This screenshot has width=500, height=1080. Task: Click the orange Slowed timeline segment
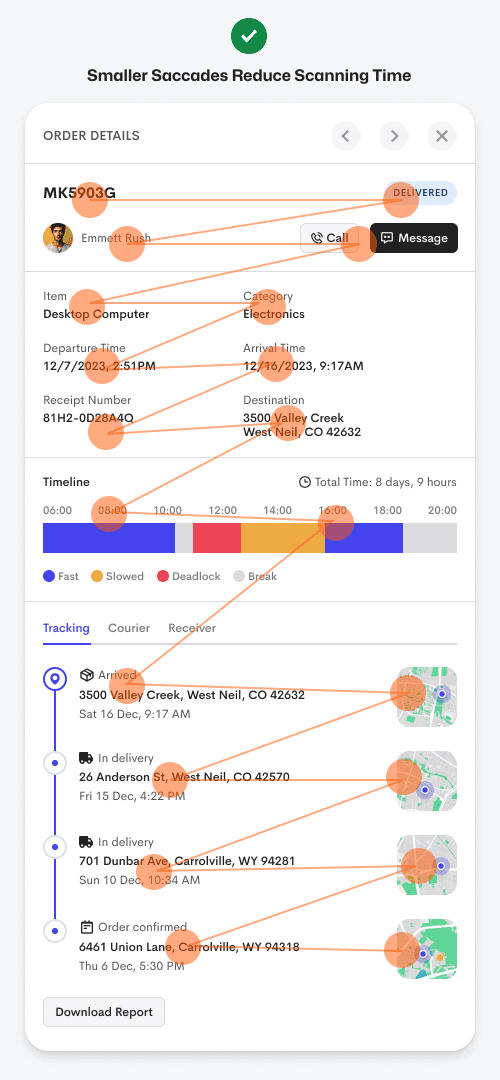click(x=283, y=538)
